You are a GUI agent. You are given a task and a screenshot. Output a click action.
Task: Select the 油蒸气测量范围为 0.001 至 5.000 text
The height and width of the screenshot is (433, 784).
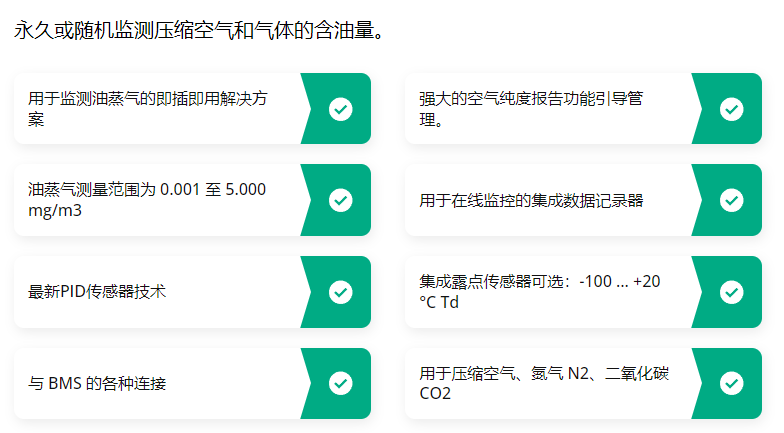147,190
